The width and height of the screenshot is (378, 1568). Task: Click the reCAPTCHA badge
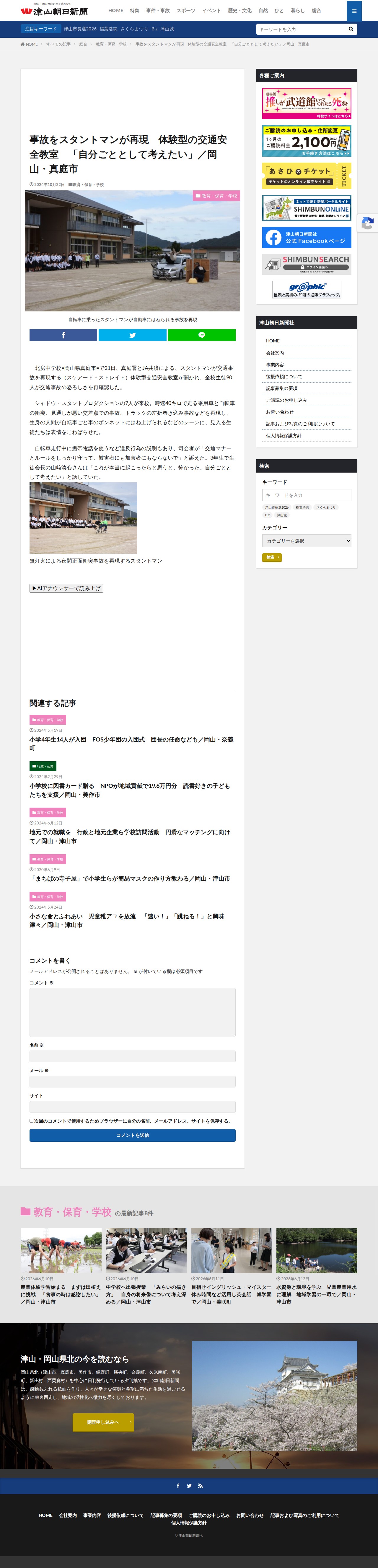coord(368,223)
